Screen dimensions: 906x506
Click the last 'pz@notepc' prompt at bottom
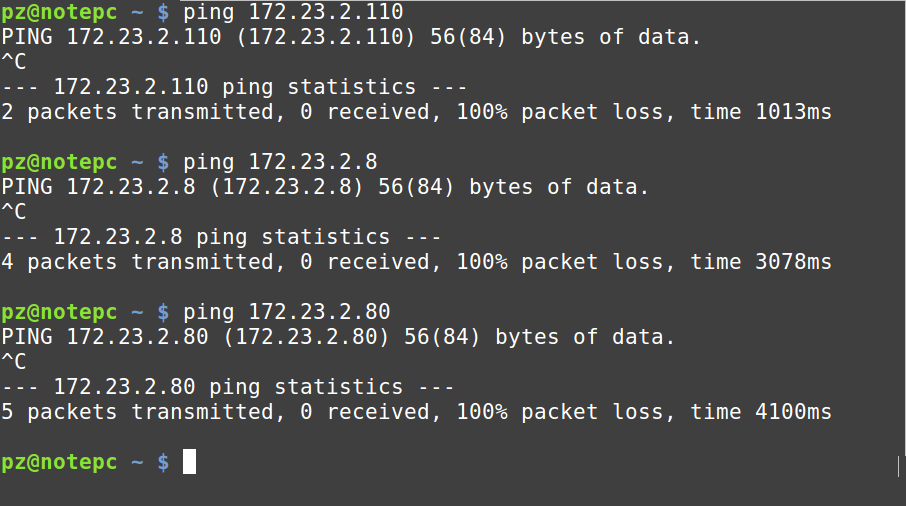[x=59, y=462]
